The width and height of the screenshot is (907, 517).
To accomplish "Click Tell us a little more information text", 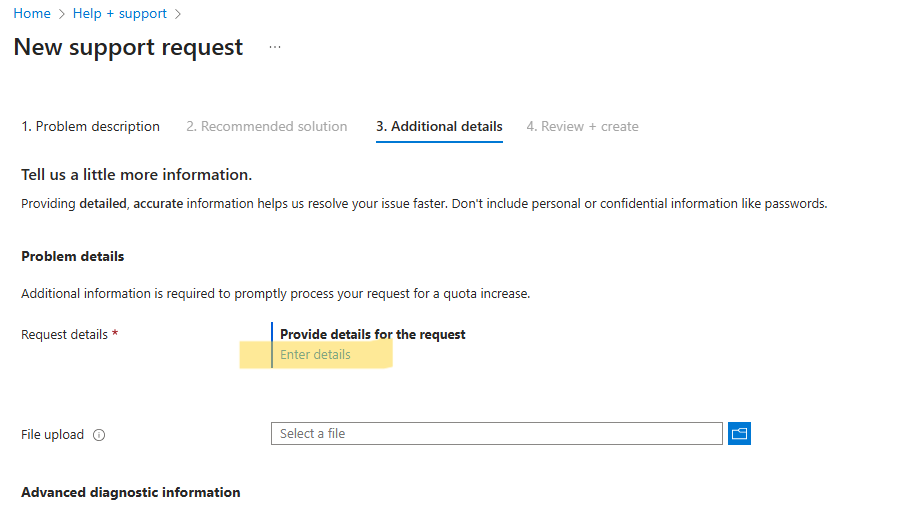I will coord(136,175).
